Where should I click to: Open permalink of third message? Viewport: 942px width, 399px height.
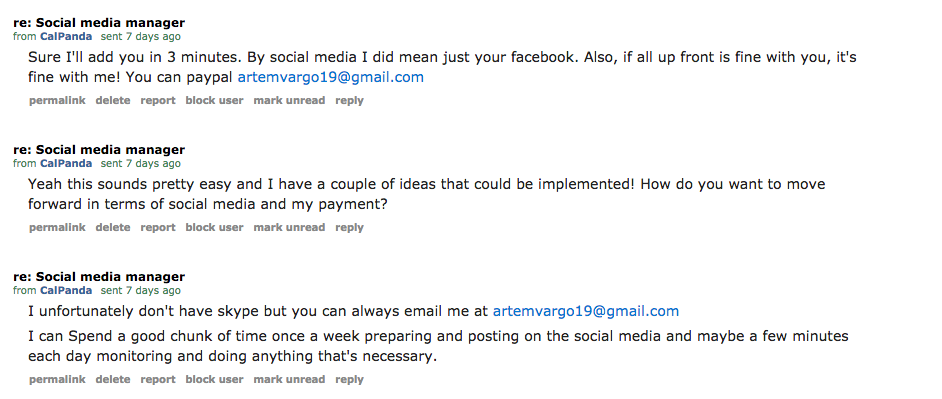pos(57,379)
